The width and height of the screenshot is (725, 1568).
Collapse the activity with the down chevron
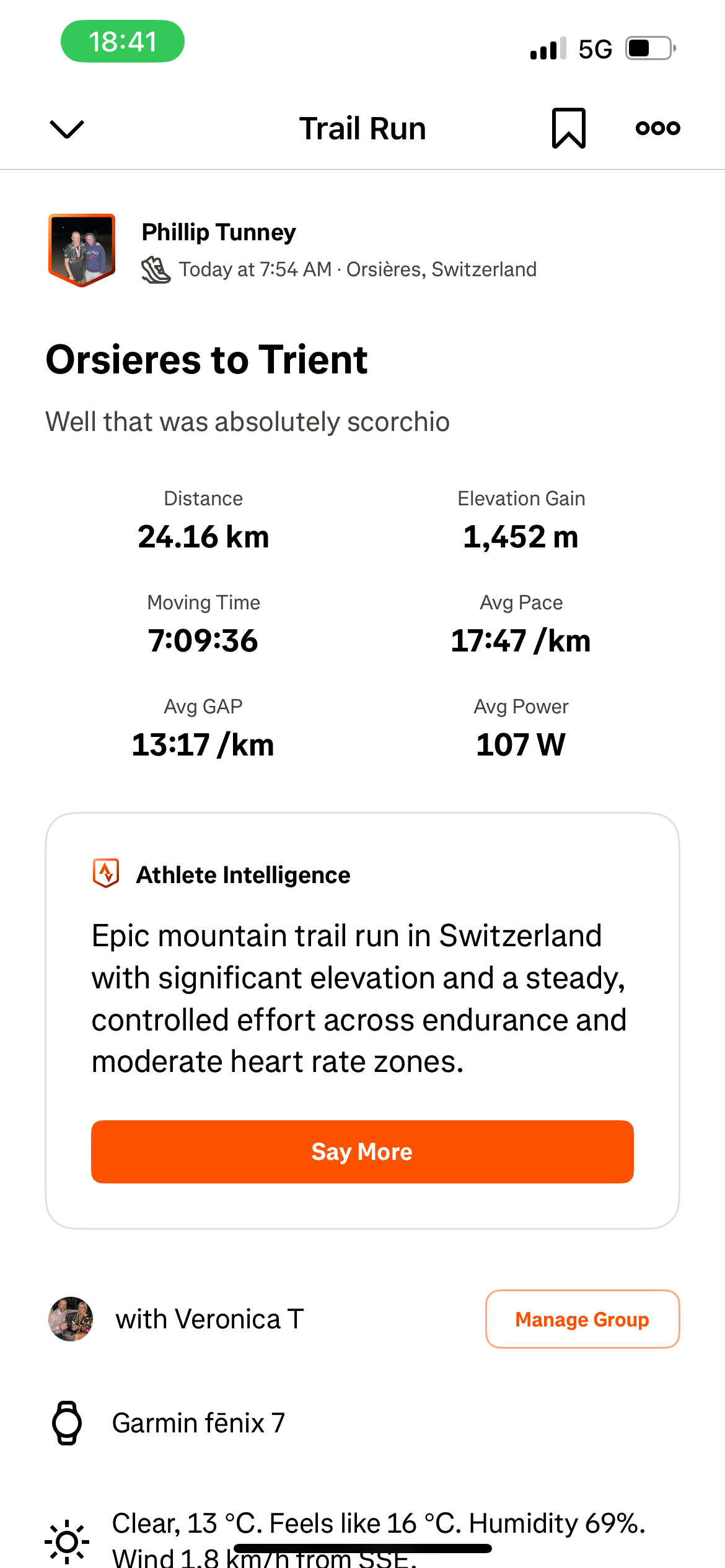pos(66,129)
